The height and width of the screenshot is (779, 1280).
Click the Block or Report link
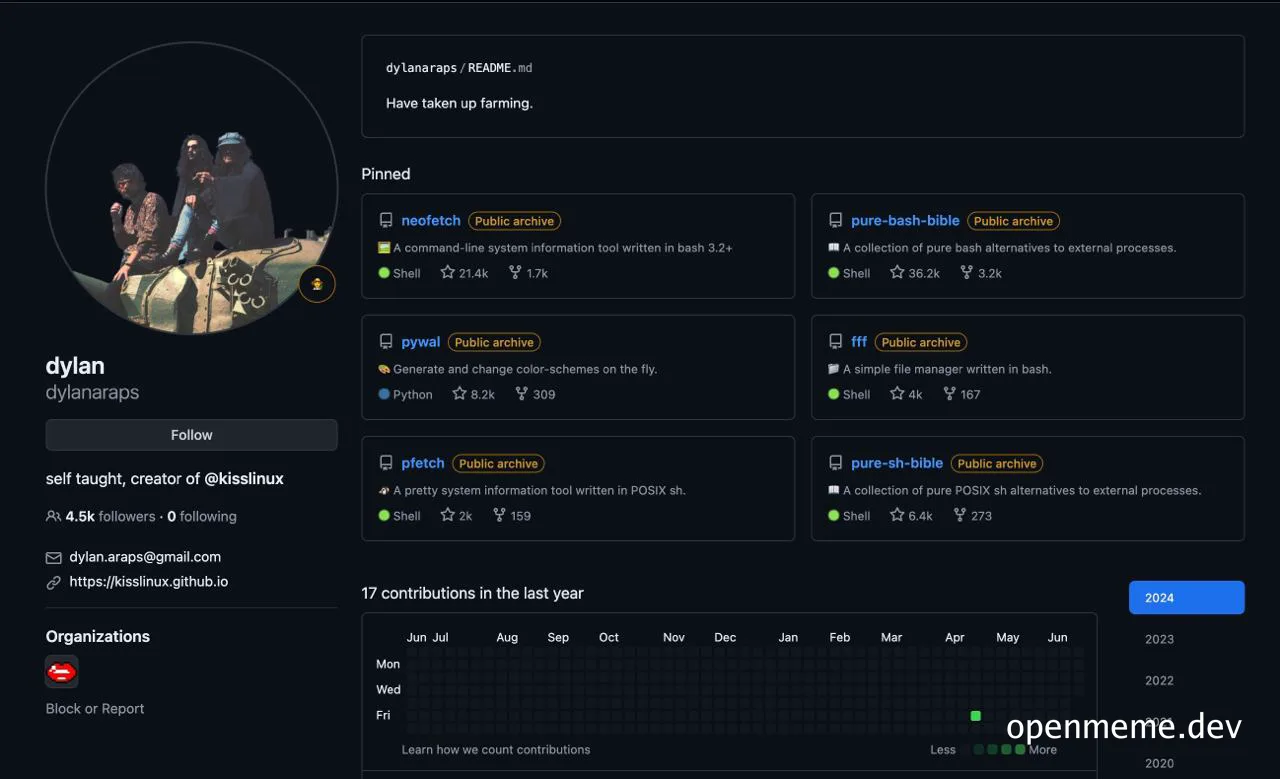(x=95, y=708)
